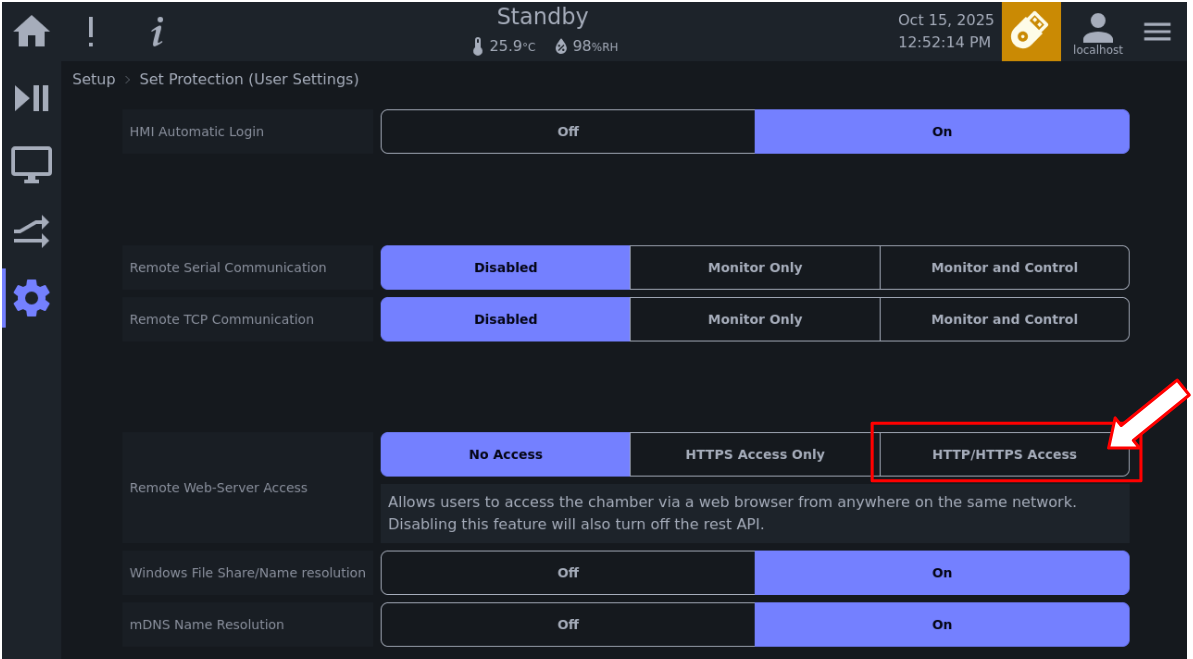Viewport: 1193px width, 659px height.
Task: Open the alarms exclamation icon
Action: tap(91, 32)
